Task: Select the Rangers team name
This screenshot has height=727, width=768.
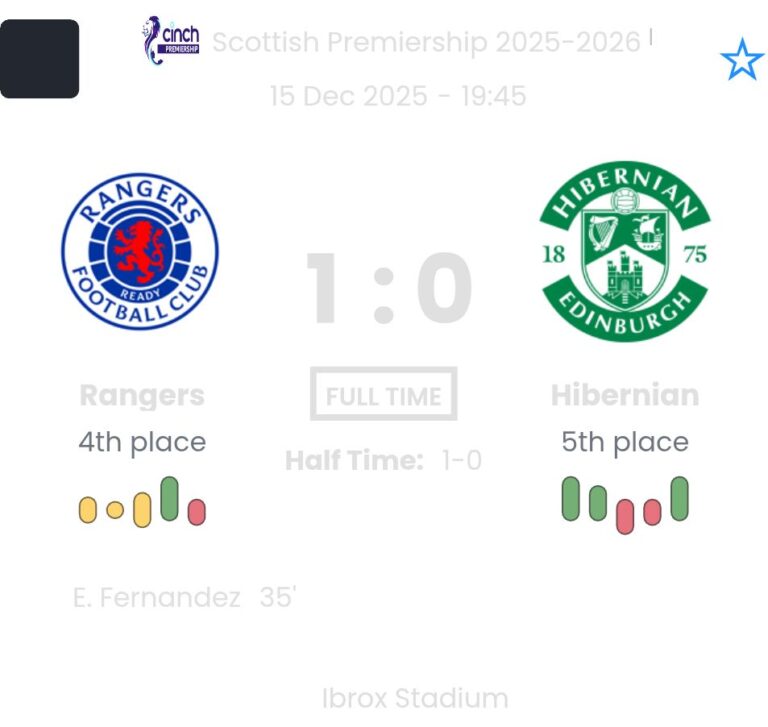Action: pos(142,395)
